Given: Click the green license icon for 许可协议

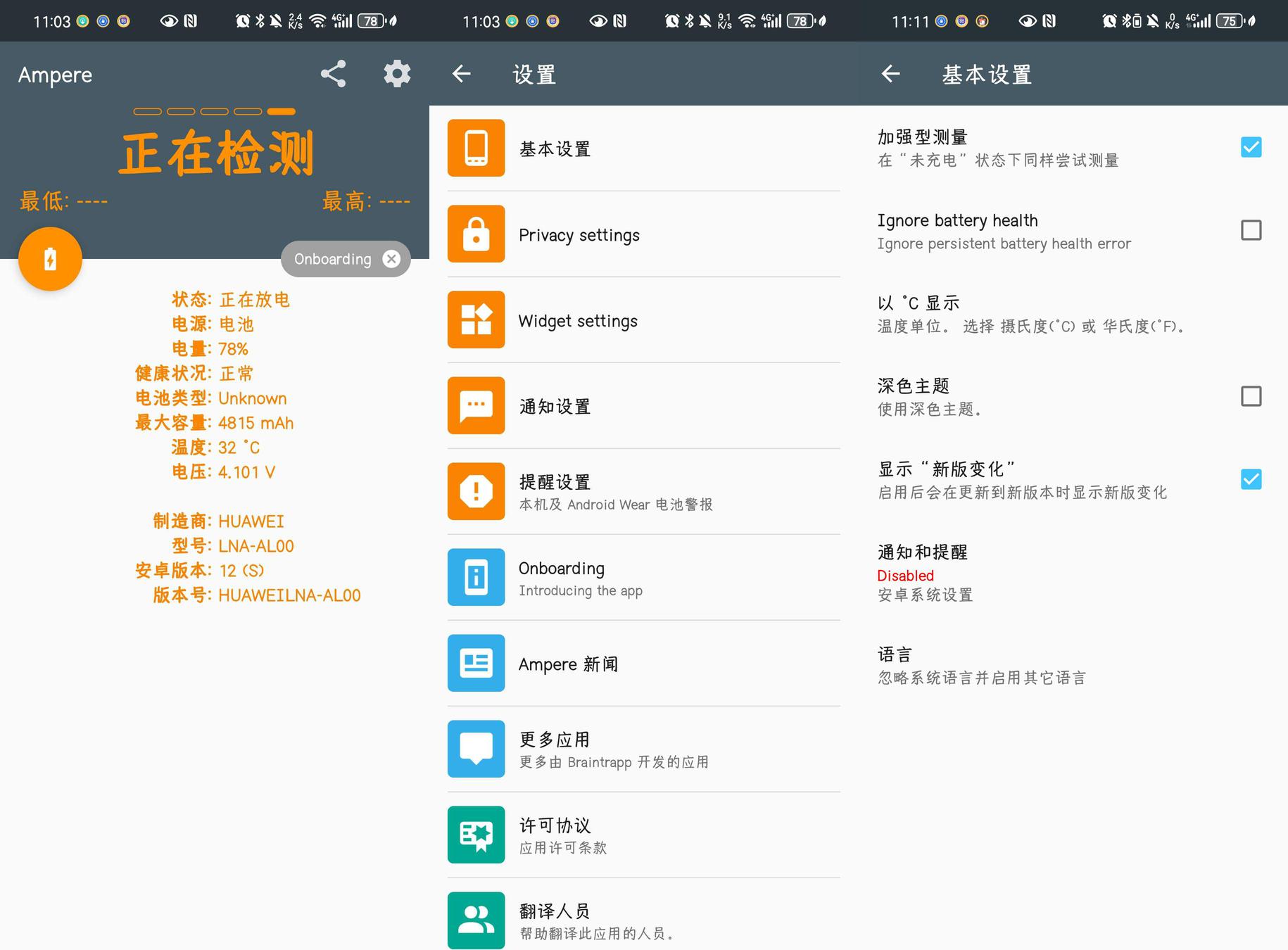Looking at the screenshot, I should (x=476, y=835).
